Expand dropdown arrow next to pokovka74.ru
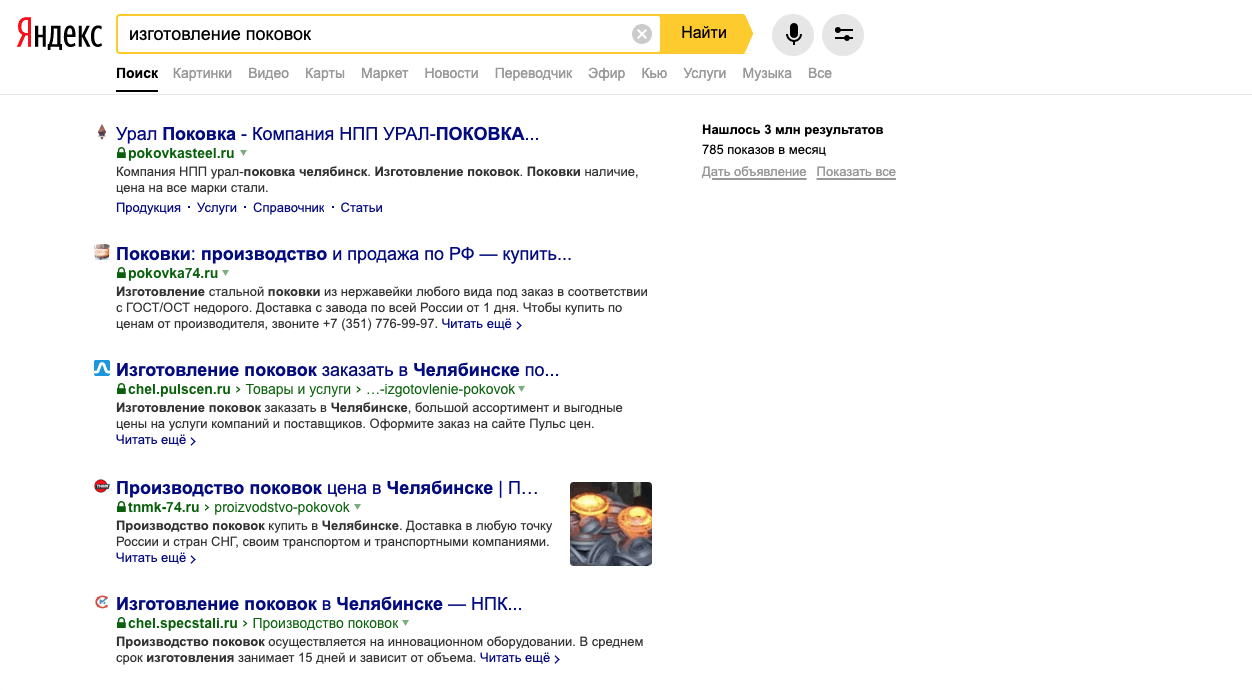1252x690 pixels. click(x=226, y=273)
